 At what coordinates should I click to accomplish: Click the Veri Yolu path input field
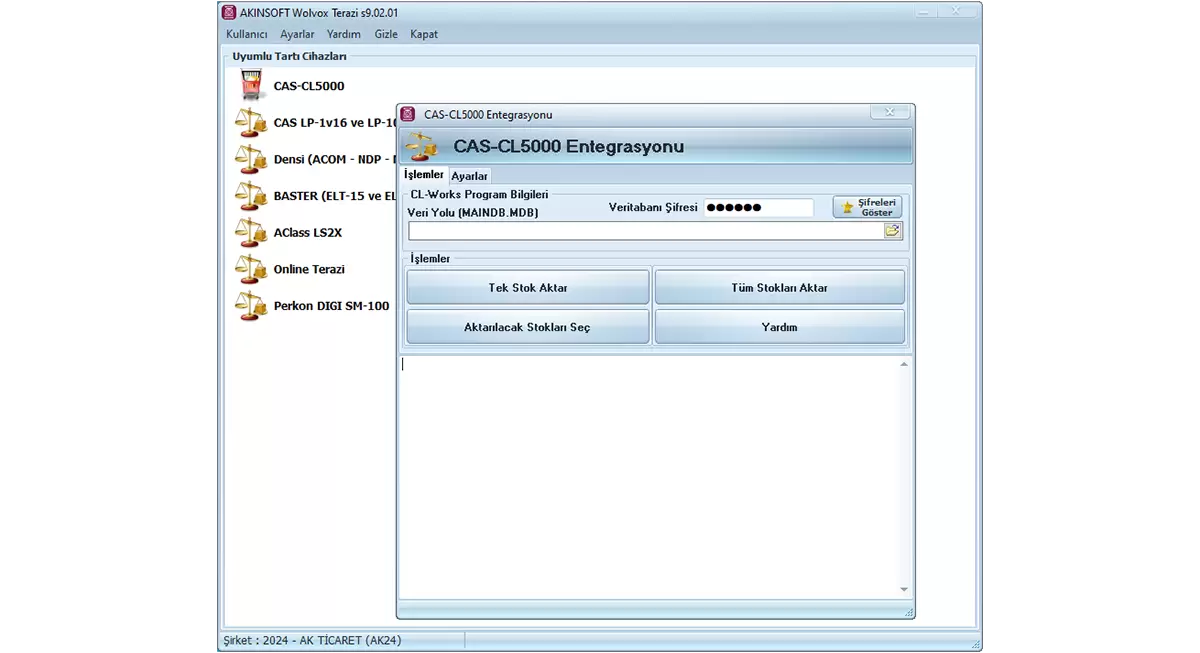coord(645,231)
